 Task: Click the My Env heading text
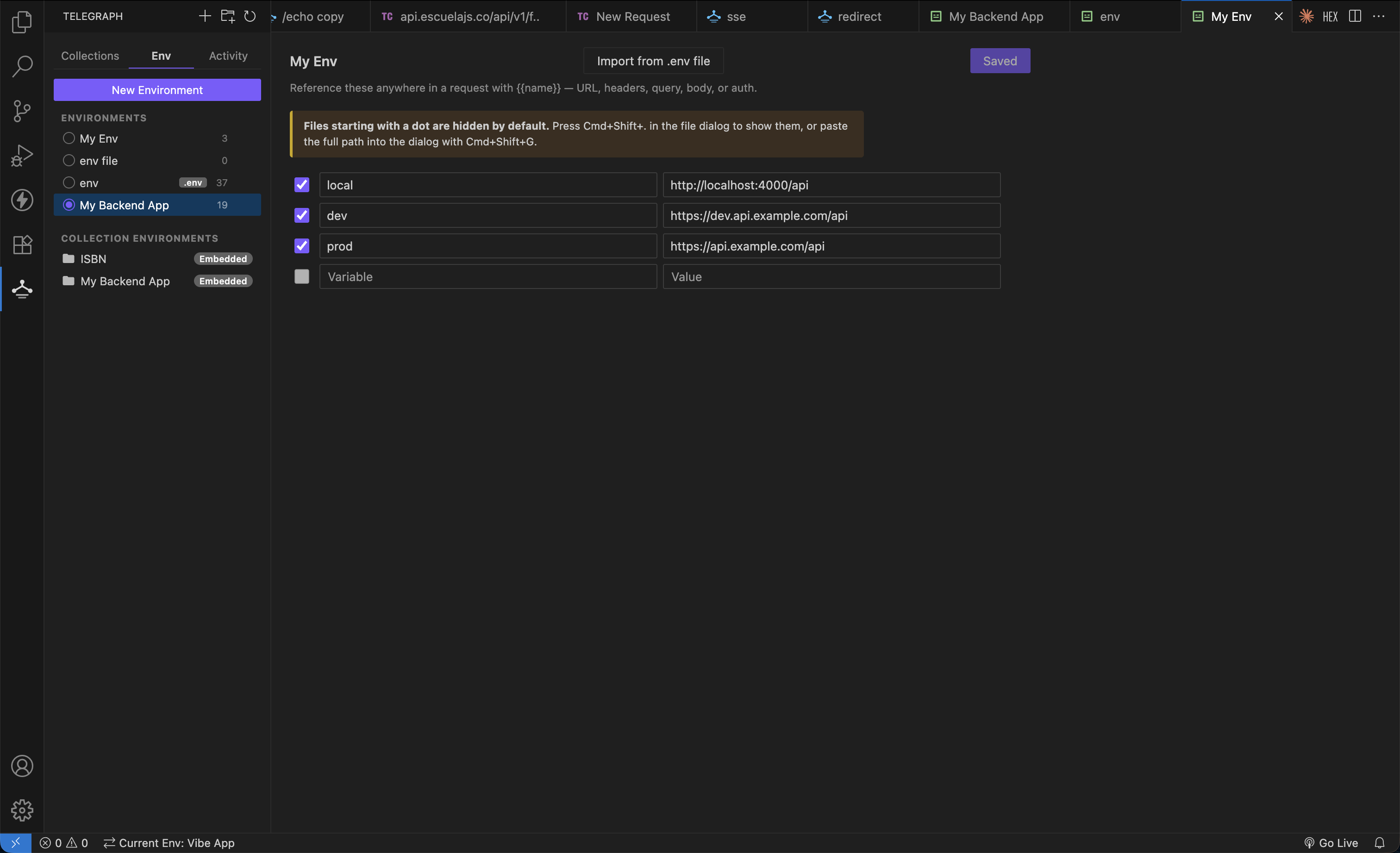coord(313,61)
